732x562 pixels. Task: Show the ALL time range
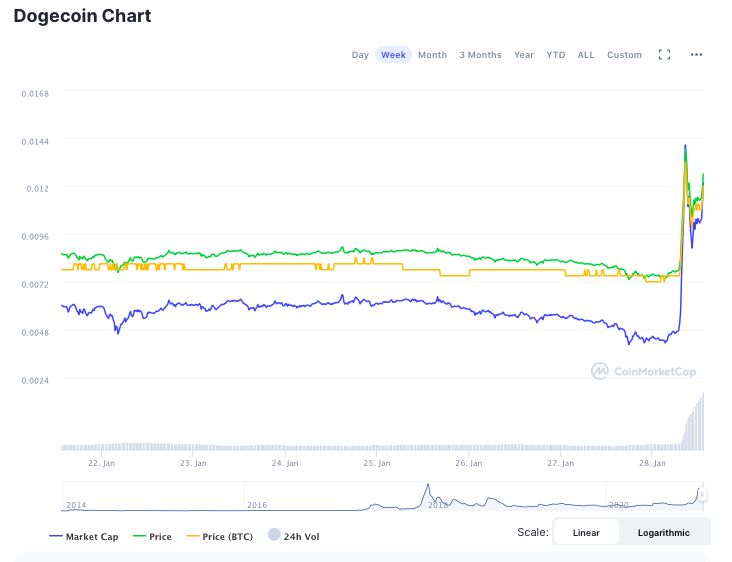[586, 55]
